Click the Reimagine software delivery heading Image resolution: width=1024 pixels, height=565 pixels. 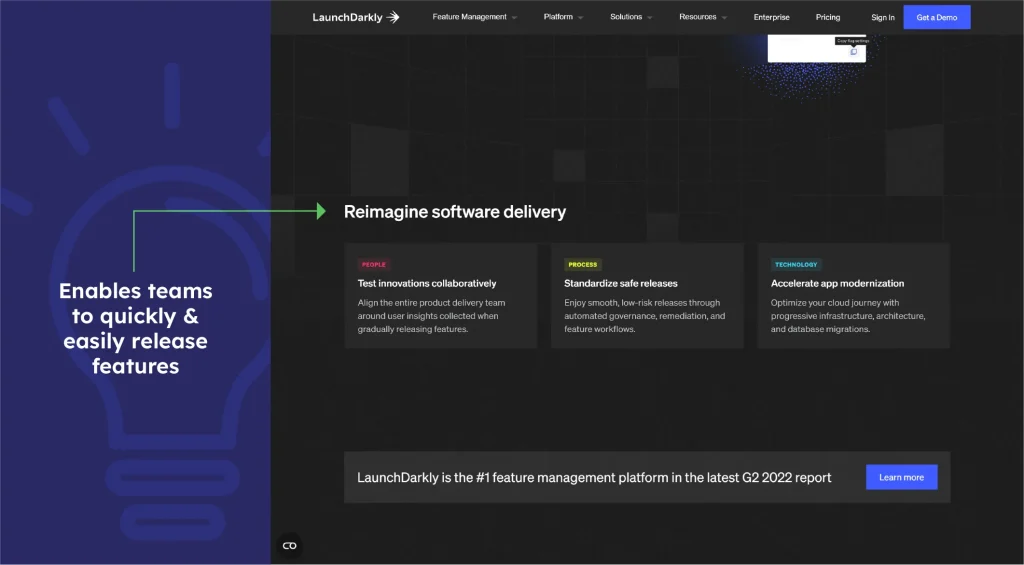455,212
